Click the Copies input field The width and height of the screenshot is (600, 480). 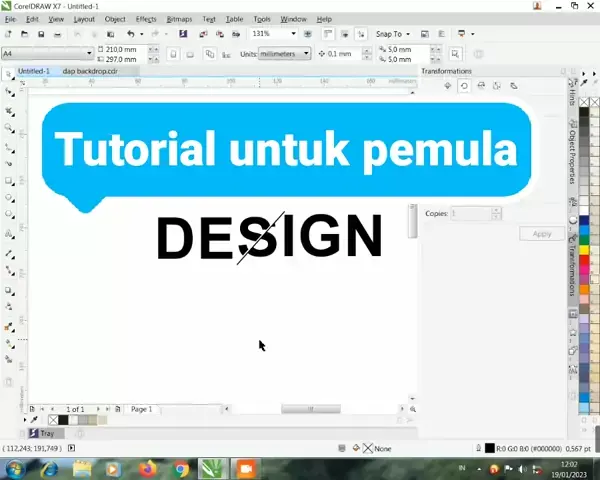pyautogui.click(x=471, y=213)
